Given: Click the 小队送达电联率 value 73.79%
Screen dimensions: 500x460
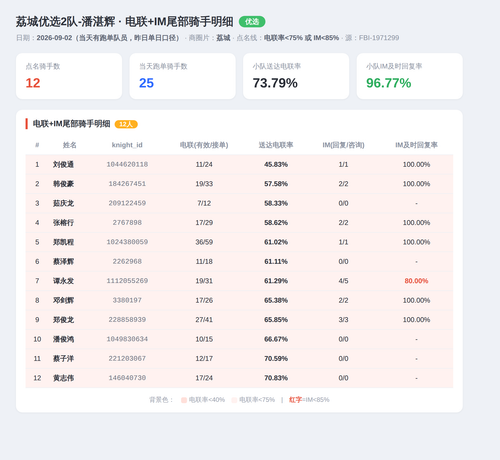Looking at the screenshot, I should coord(275,83).
